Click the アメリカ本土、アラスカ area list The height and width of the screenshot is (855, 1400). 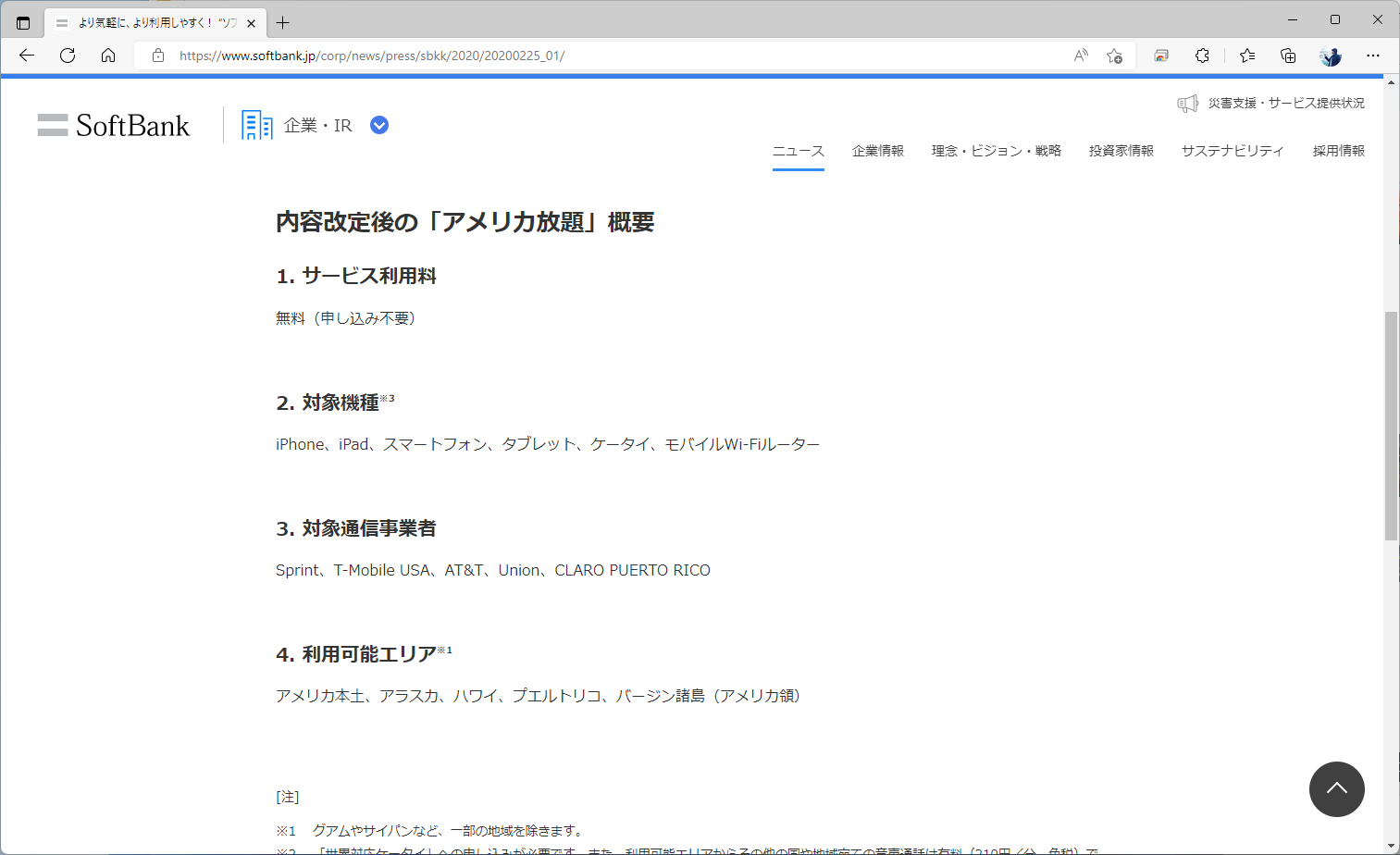point(539,696)
